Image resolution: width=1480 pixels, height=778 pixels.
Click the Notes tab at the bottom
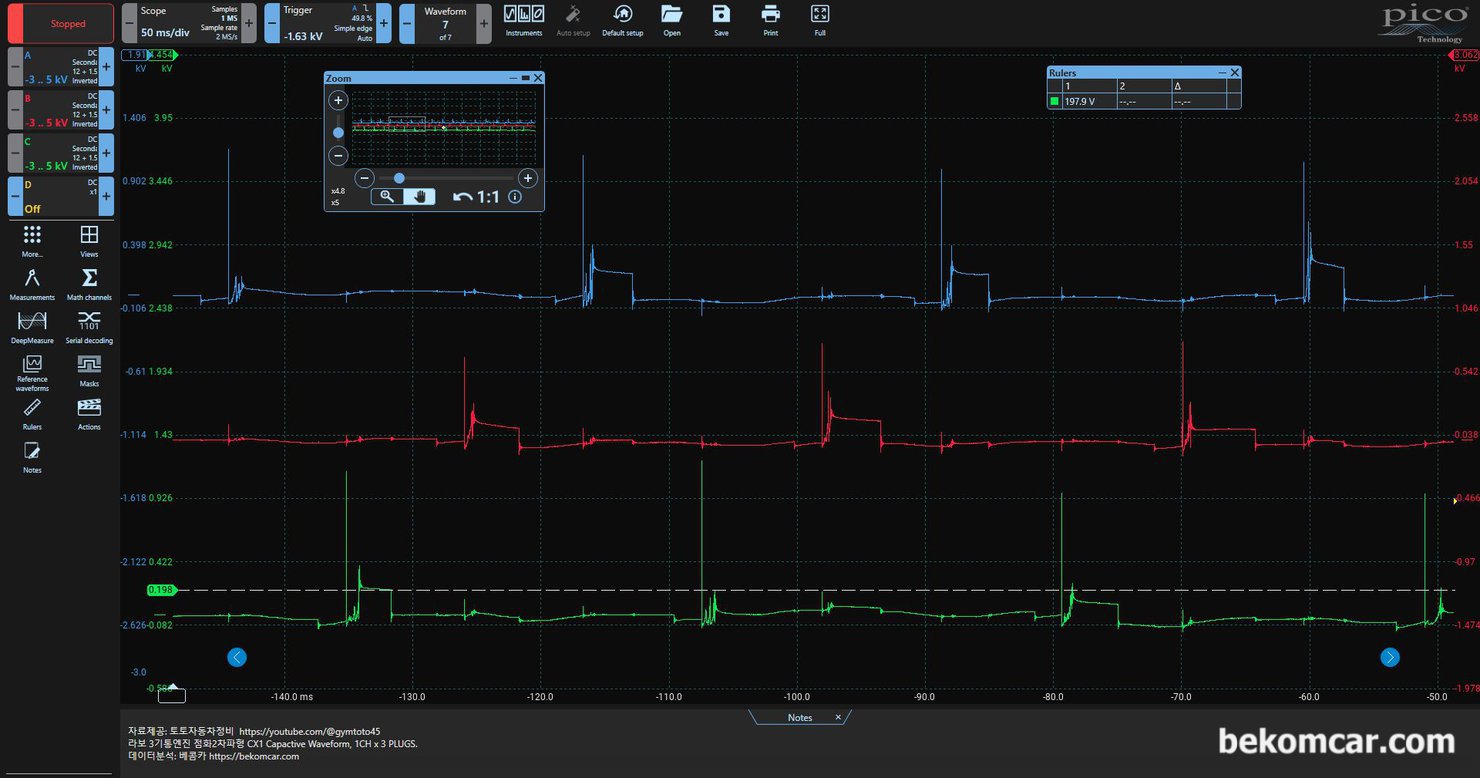click(800, 717)
